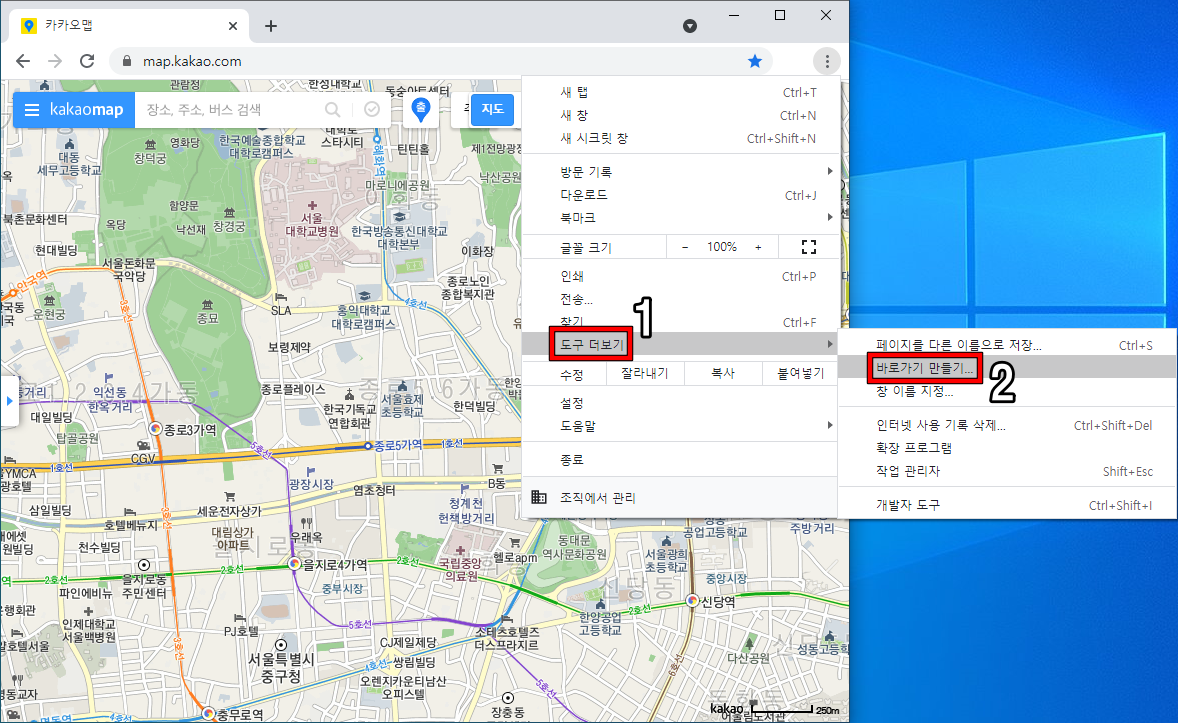
Task: Select 종료 menu item
Action: point(680,459)
